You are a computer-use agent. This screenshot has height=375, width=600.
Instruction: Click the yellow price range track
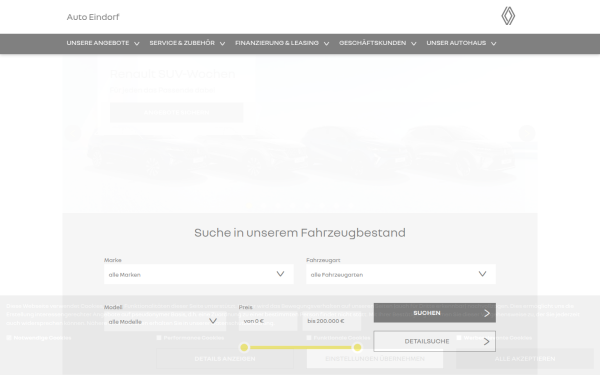pyautogui.click(x=300, y=347)
